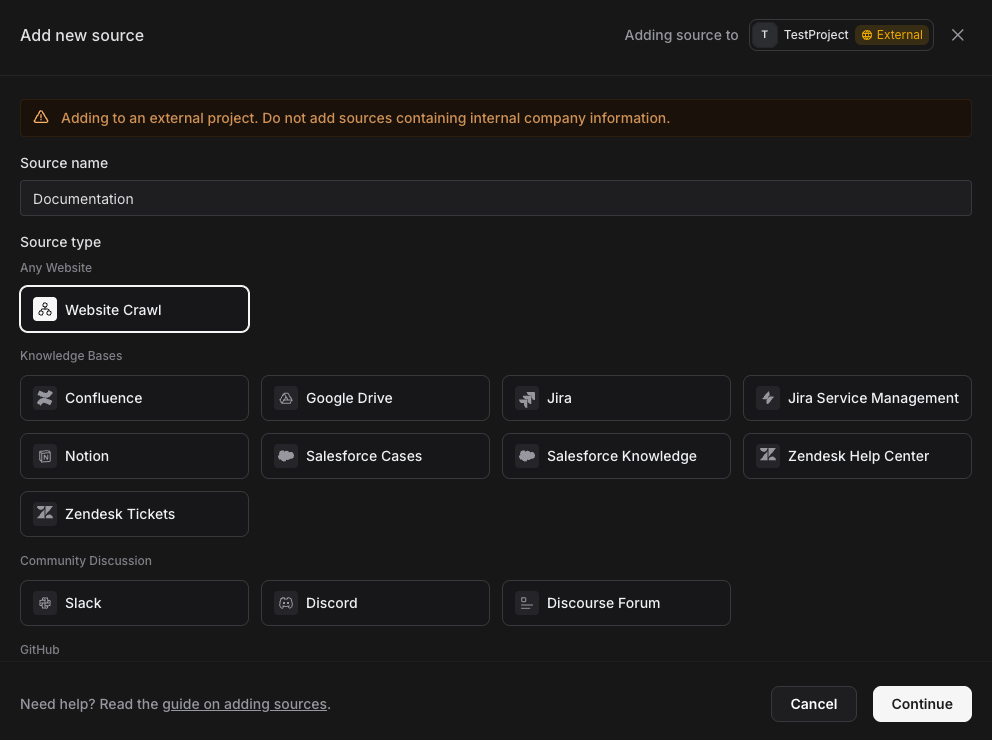This screenshot has height=740, width=992.
Task: Click the Community Discussion section label
Action: [86, 560]
